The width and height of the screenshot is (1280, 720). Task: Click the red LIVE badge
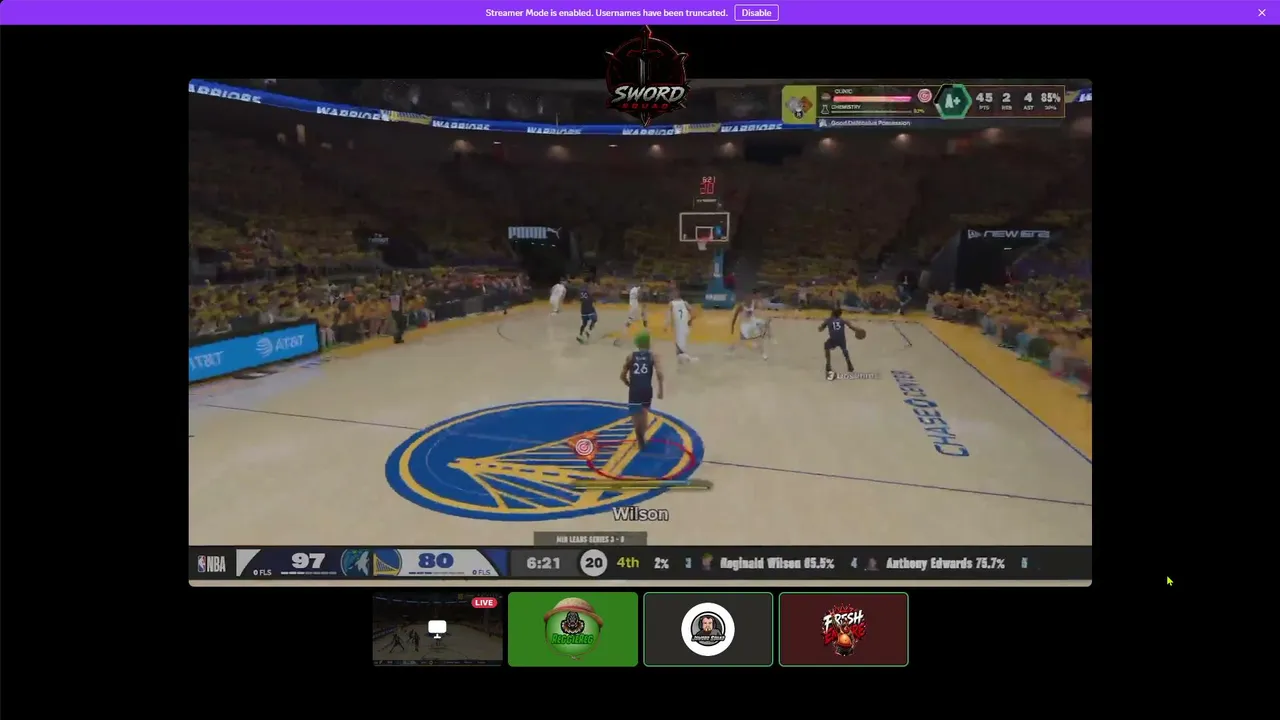coord(484,603)
